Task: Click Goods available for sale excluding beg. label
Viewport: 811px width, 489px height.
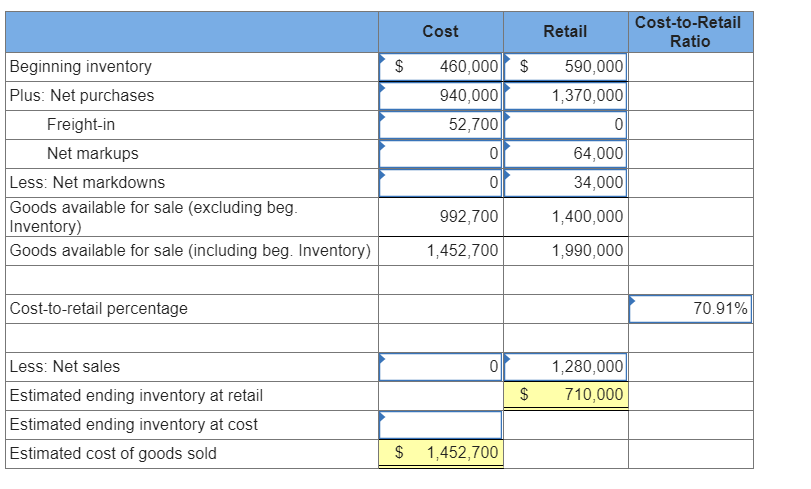Action: 154,217
